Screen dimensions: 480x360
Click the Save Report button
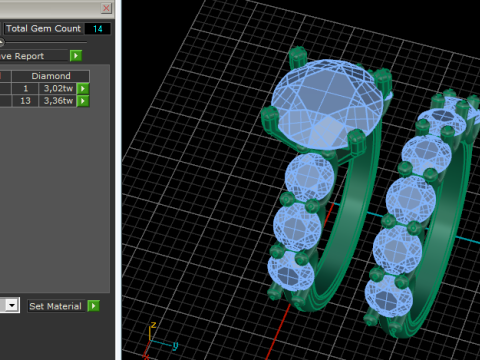[x=33, y=56]
